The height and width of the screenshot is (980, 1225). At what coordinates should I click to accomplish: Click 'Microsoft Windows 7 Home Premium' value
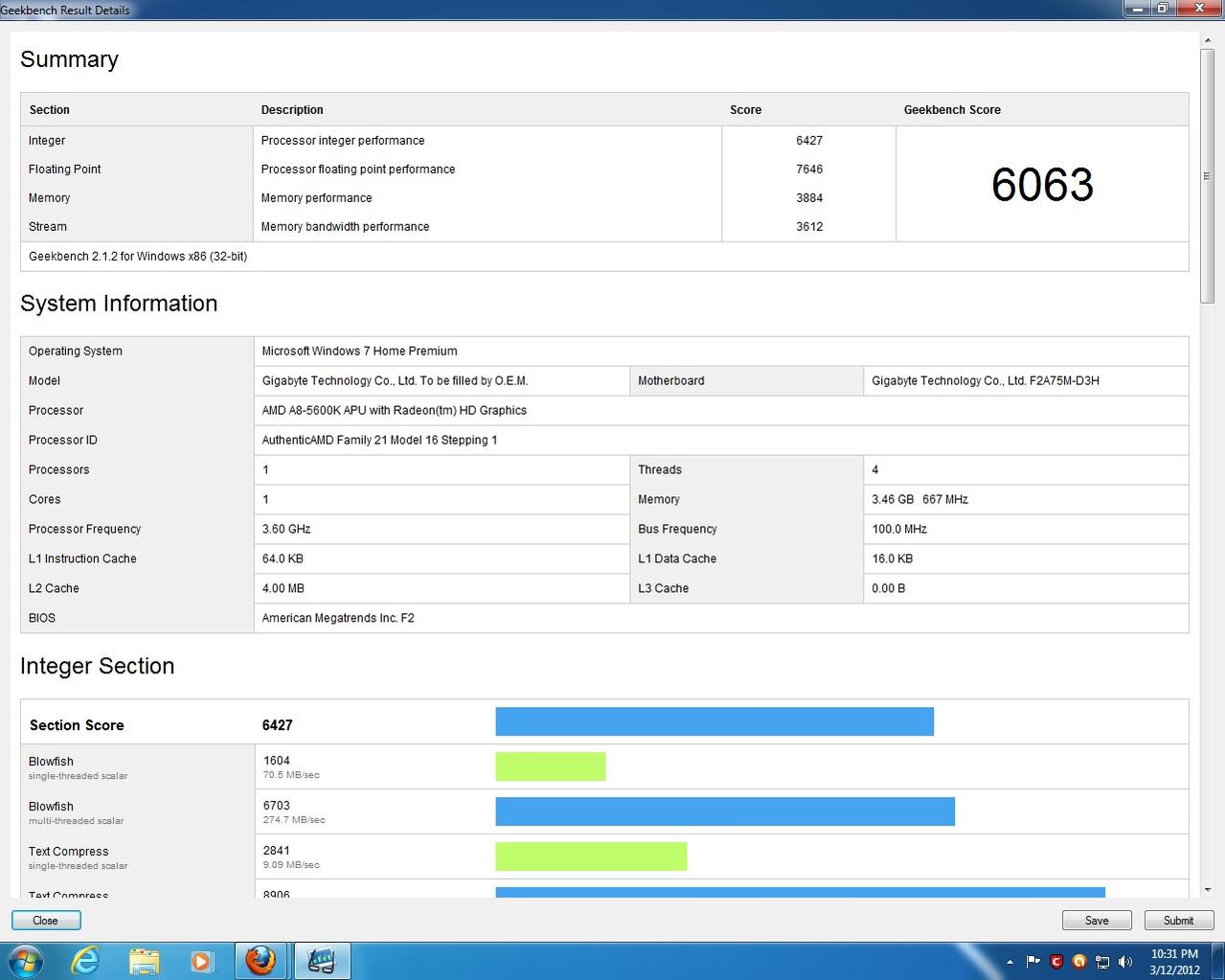tap(359, 352)
